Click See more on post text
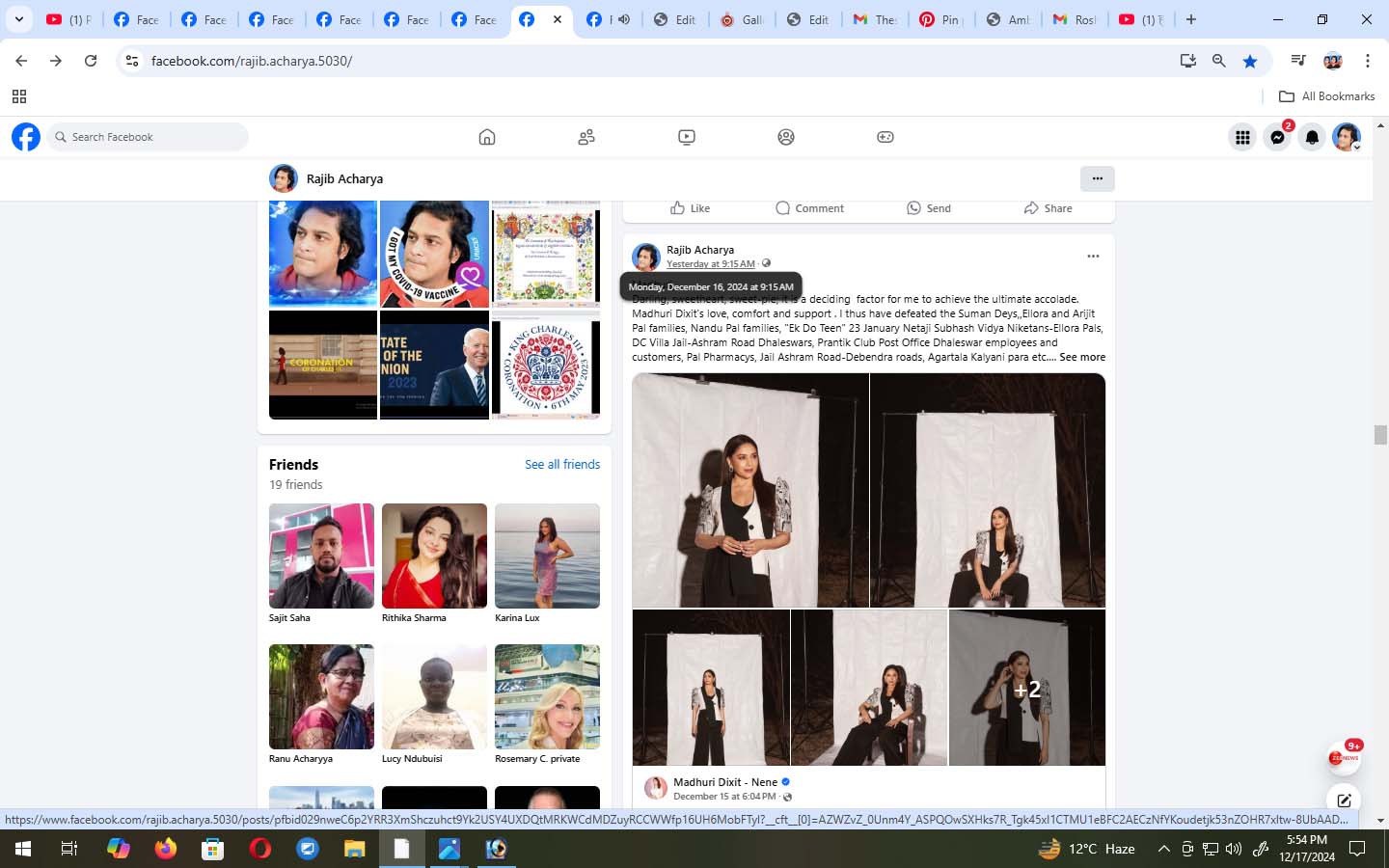 (1082, 357)
